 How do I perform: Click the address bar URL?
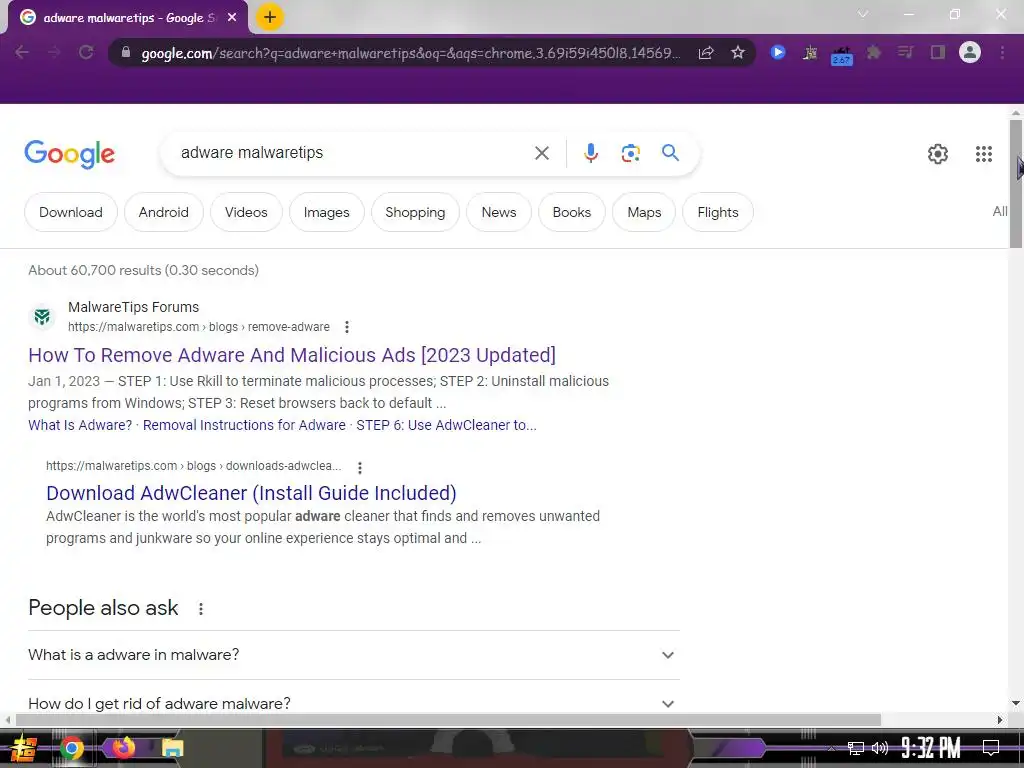[411, 53]
